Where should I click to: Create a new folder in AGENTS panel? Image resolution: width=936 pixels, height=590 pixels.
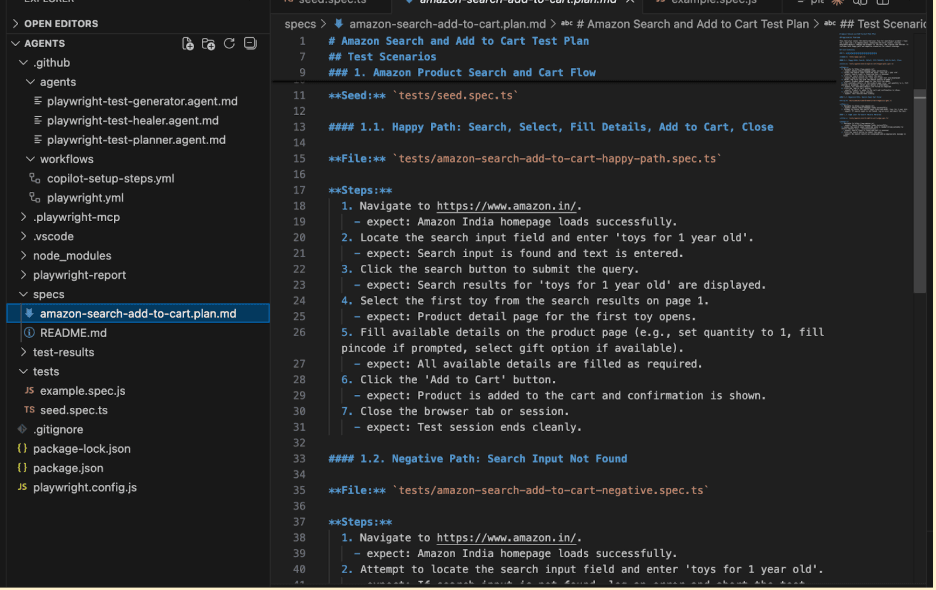[207, 43]
